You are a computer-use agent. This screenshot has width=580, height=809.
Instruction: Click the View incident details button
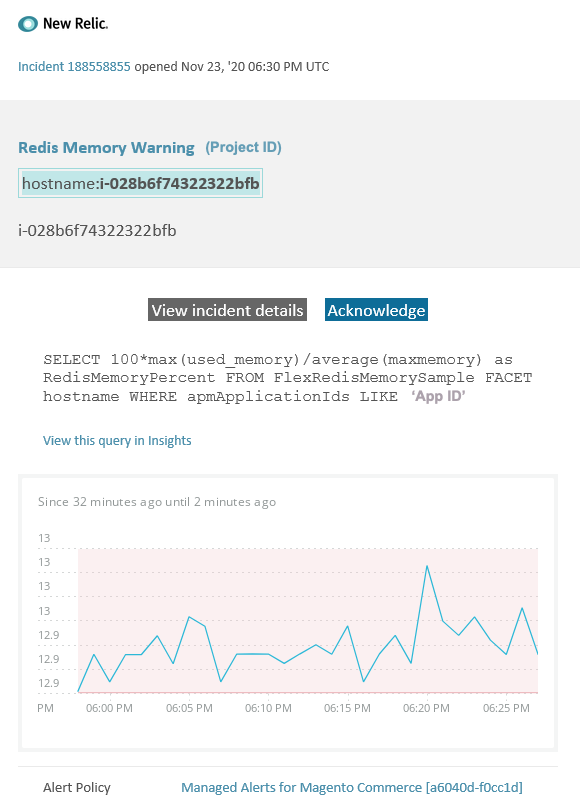click(226, 310)
